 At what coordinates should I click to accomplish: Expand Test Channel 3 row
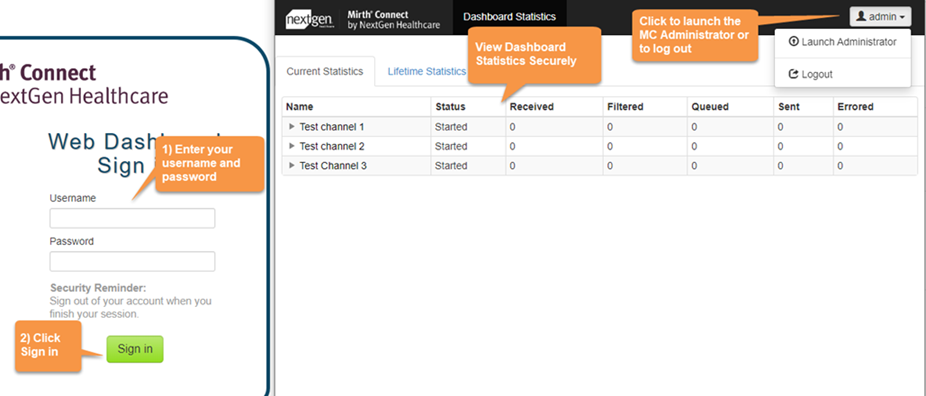292,166
